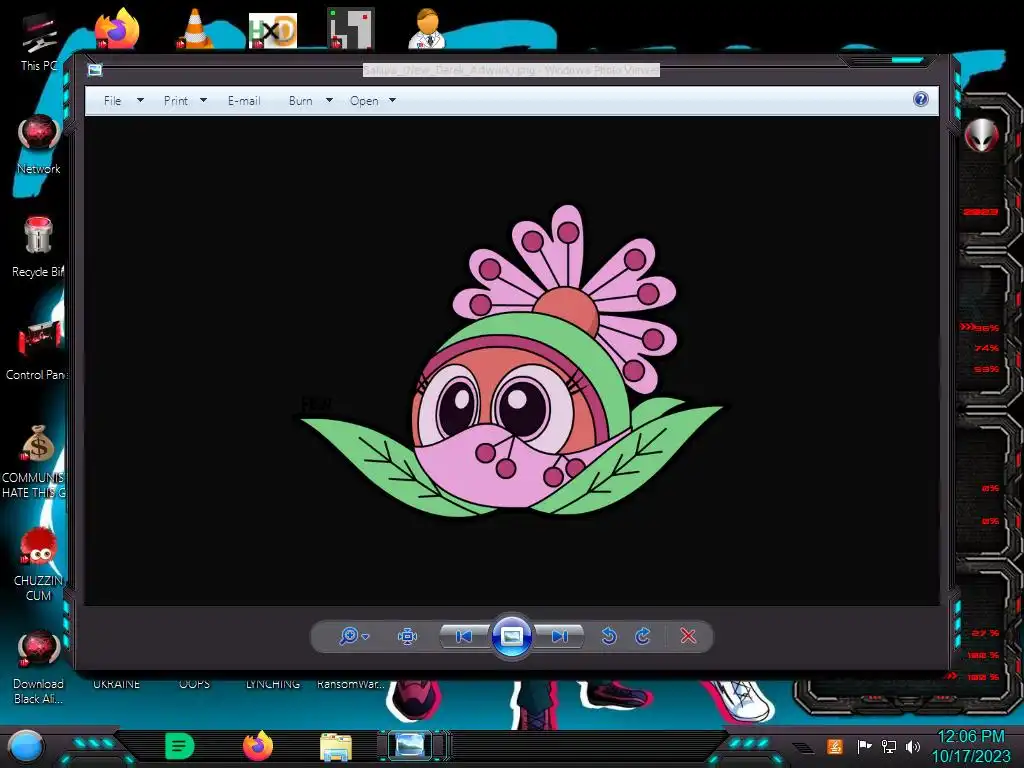Image resolution: width=1024 pixels, height=768 pixels.
Task: Click the E-mail toolbar option
Action: coord(244,101)
